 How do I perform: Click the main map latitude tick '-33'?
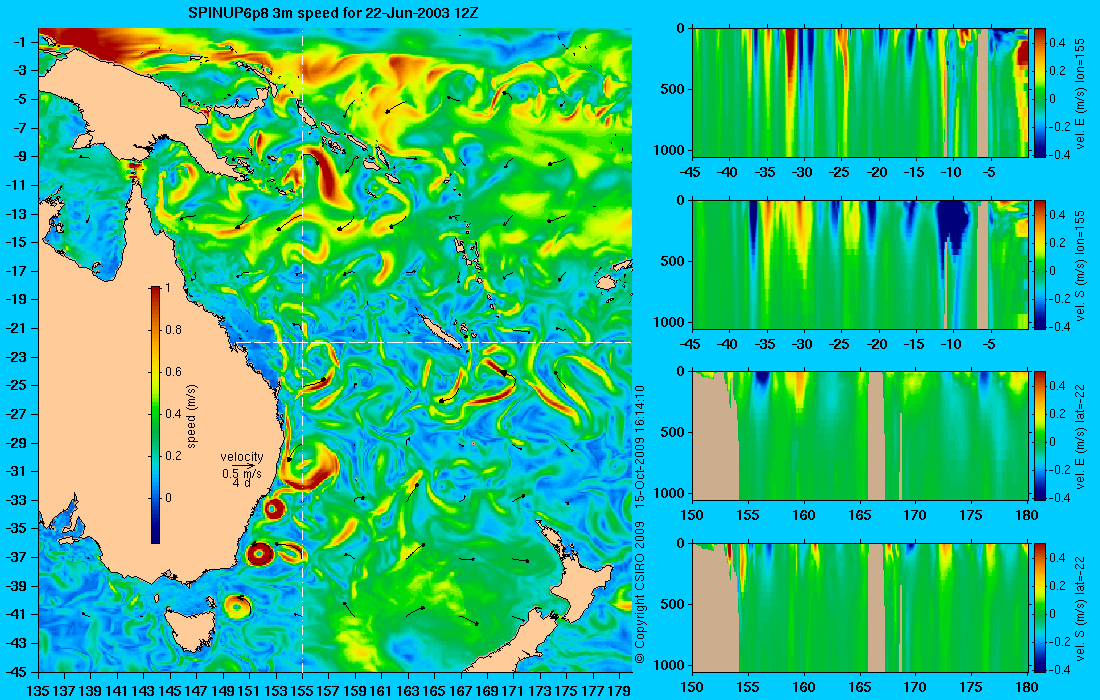point(17,499)
